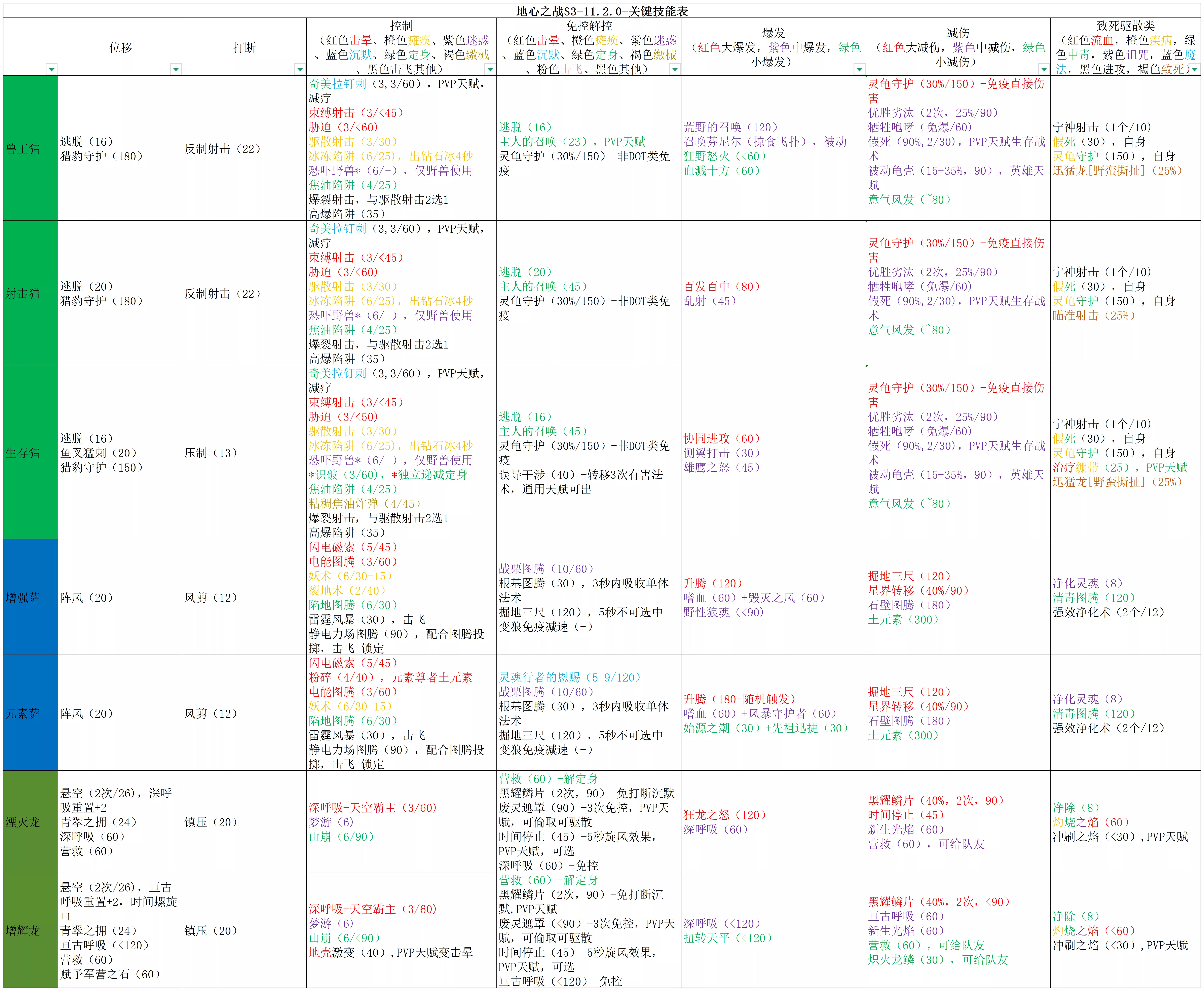The height and width of the screenshot is (991, 1204).
Task: Open the 爆发 column filter dropdown
Action: tap(859, 69)
